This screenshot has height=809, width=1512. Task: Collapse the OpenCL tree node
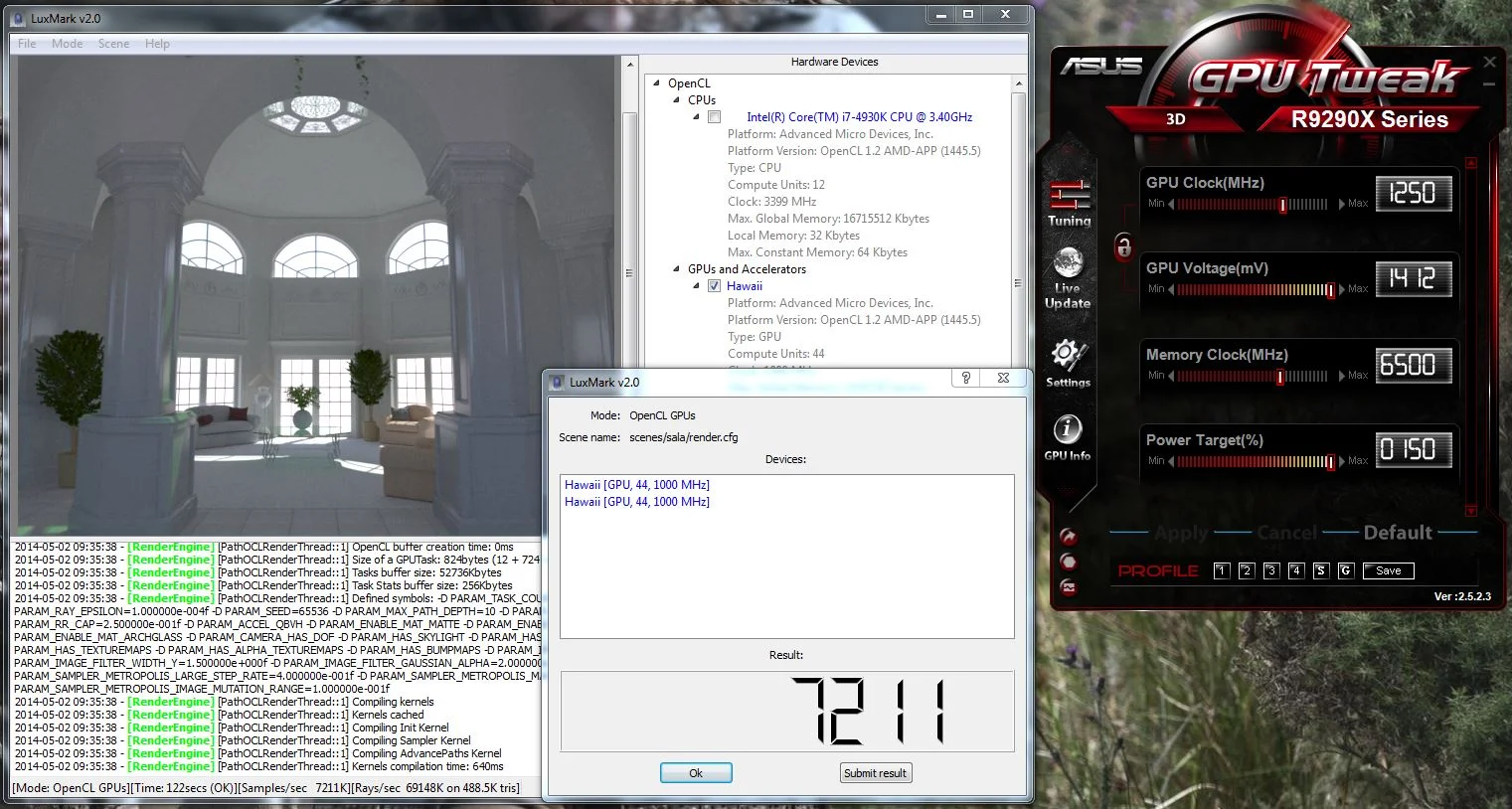tap(657, 83)
